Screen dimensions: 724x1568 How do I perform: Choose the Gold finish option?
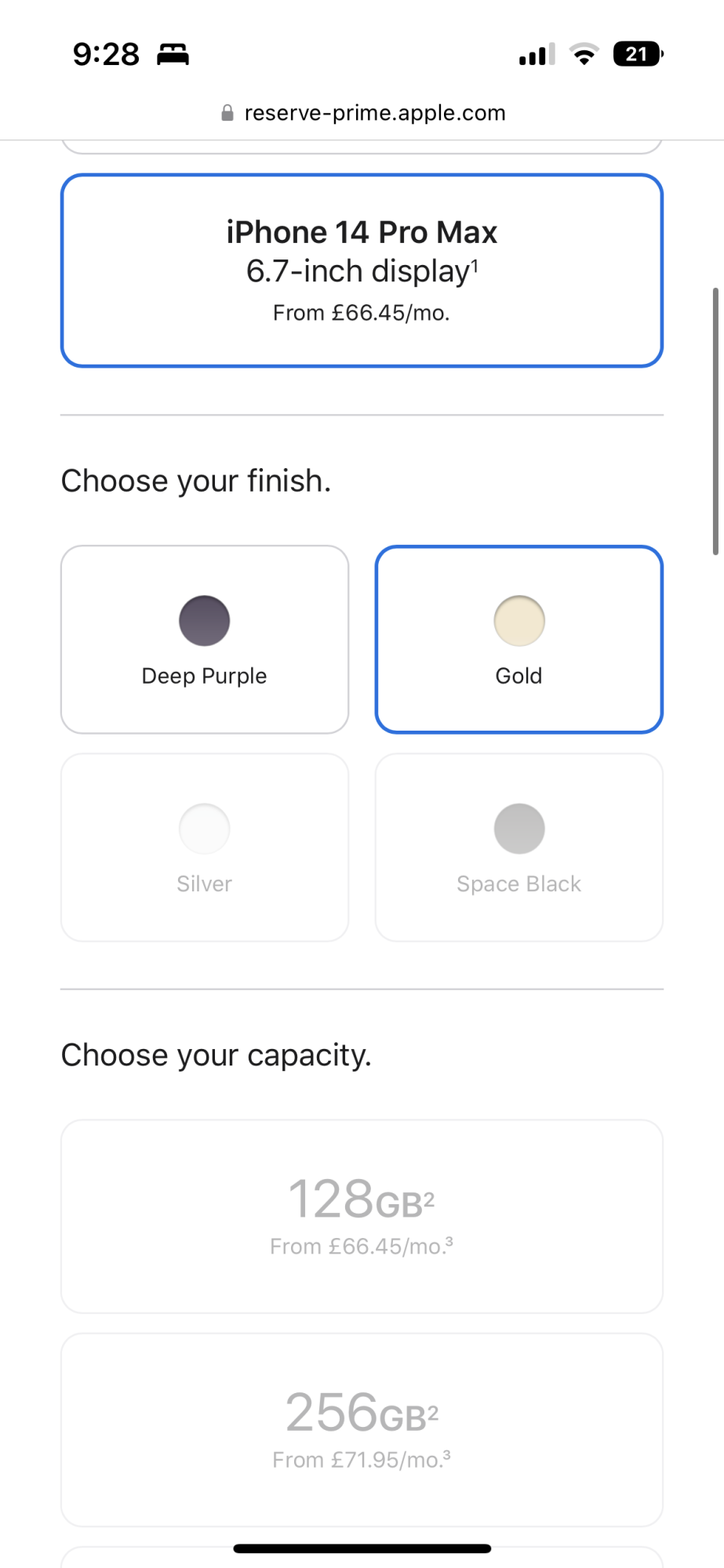(519, 640)
